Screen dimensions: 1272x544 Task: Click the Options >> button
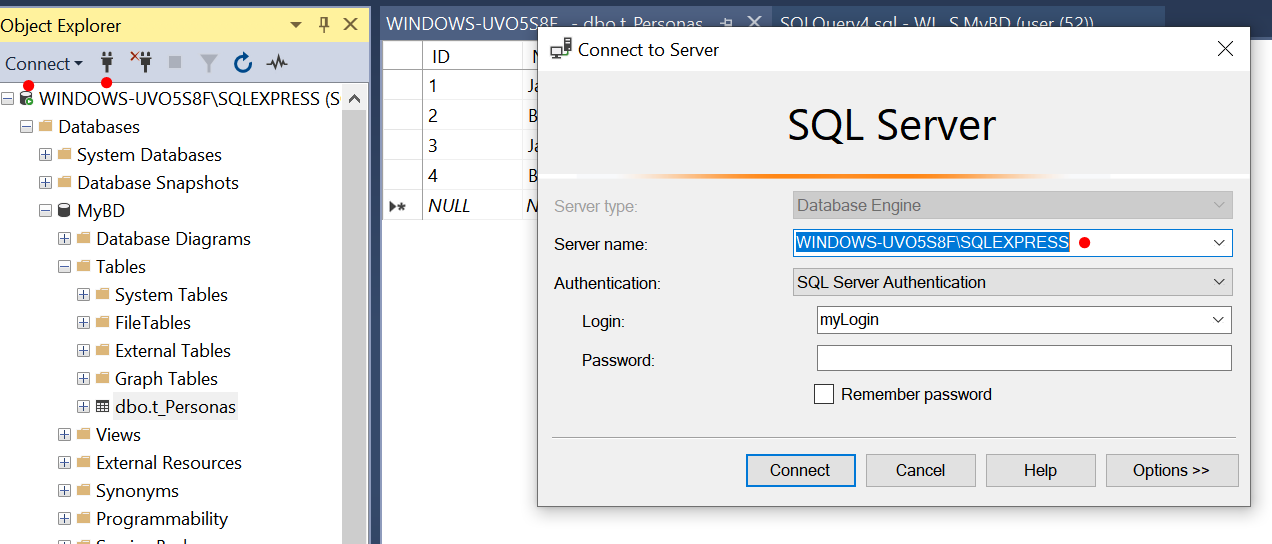[1172, 470]
